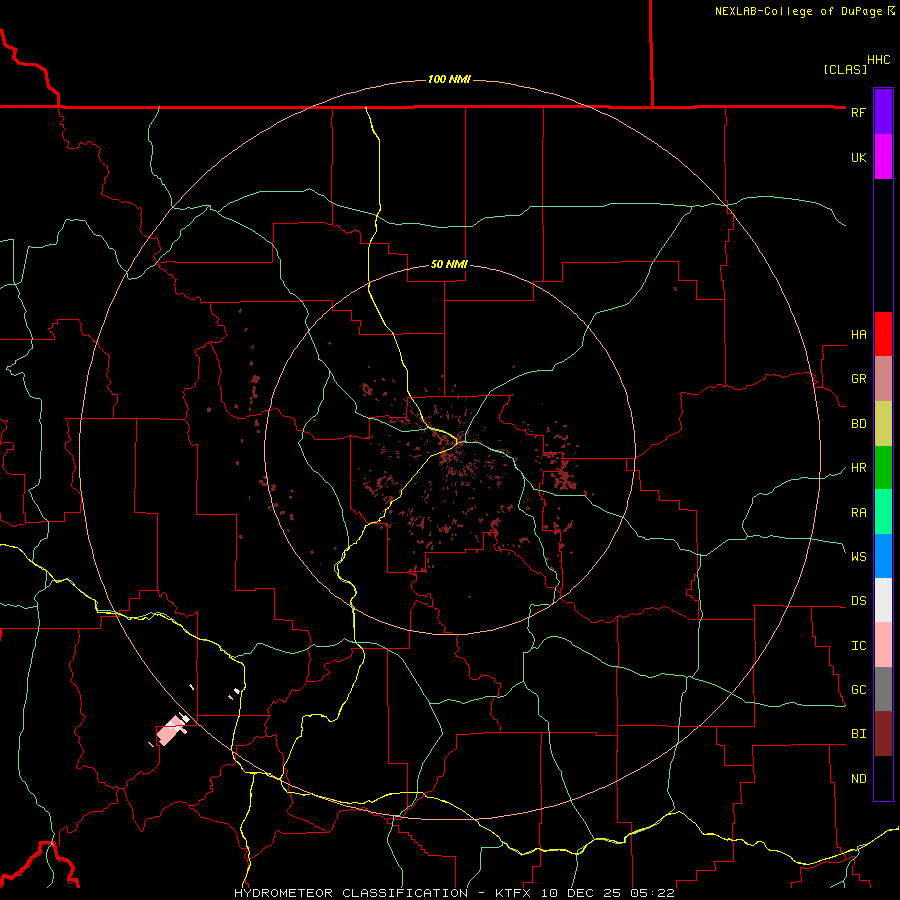Click the RA light green swatch
The height and width of the screenshot is (900, 900).
(883, 512)
